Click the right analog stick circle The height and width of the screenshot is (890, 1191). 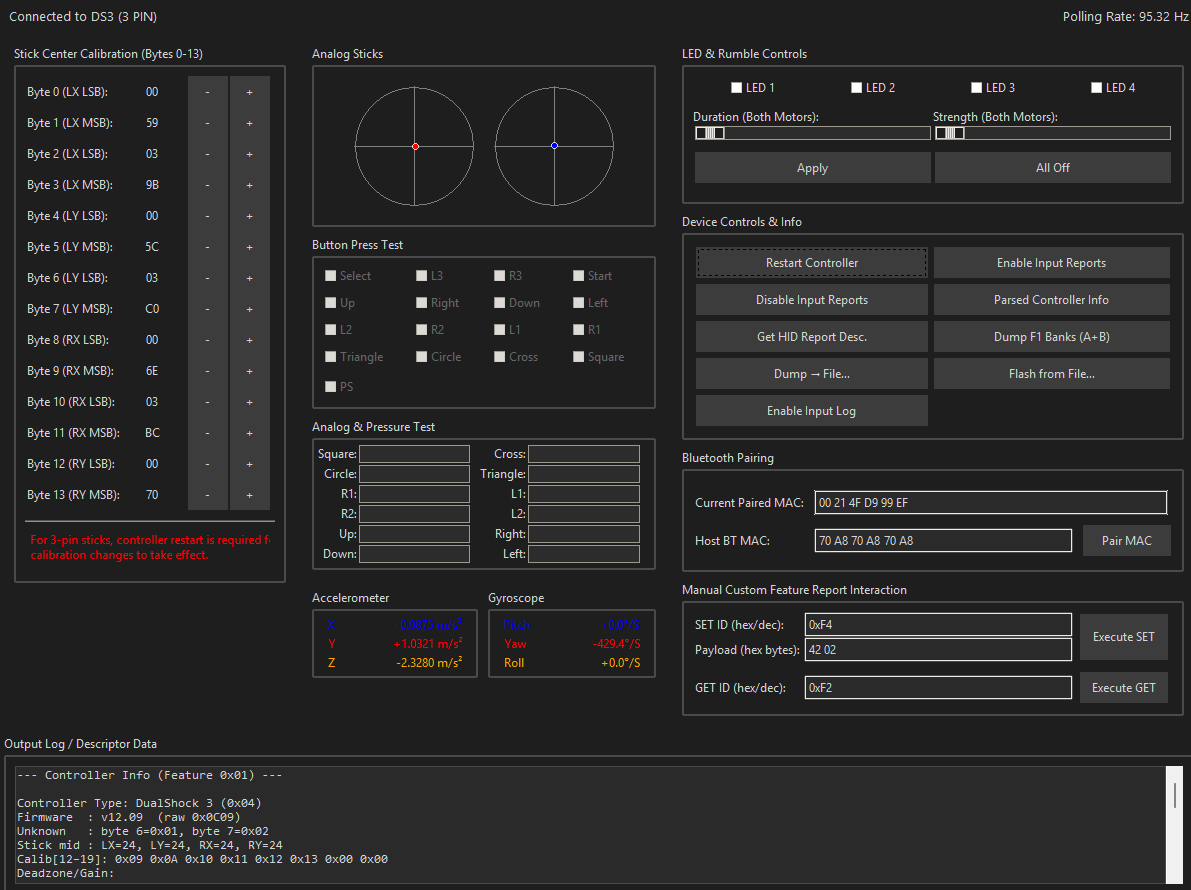pos(554,146)
